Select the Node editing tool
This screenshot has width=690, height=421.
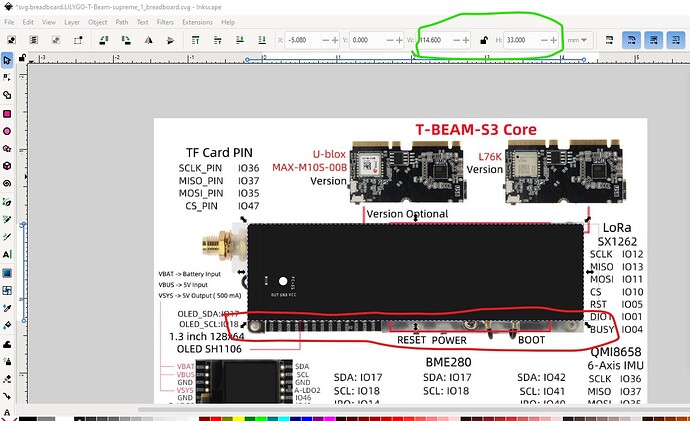(x=7, y=78)
